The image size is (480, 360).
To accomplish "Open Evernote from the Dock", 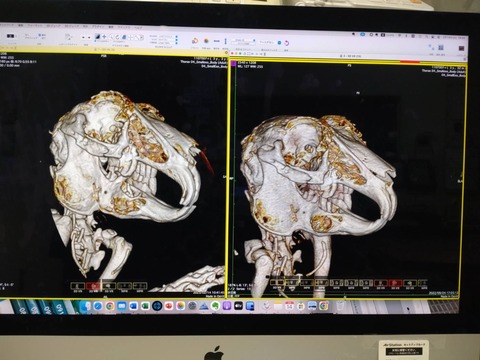I will tap(215, 306).
